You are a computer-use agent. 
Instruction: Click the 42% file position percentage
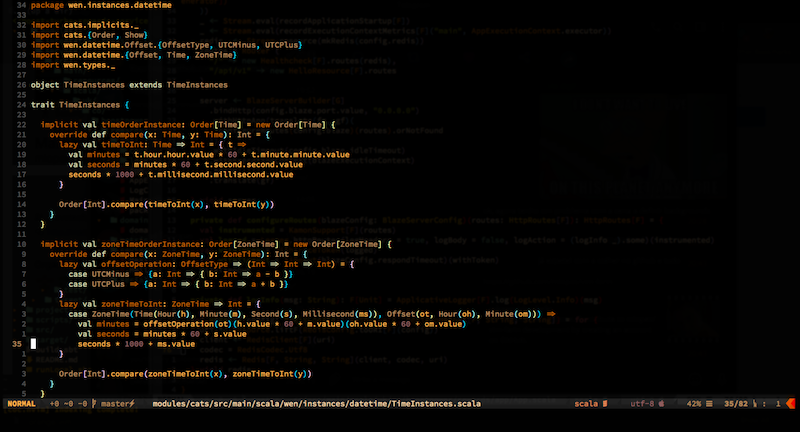[693, 403]
